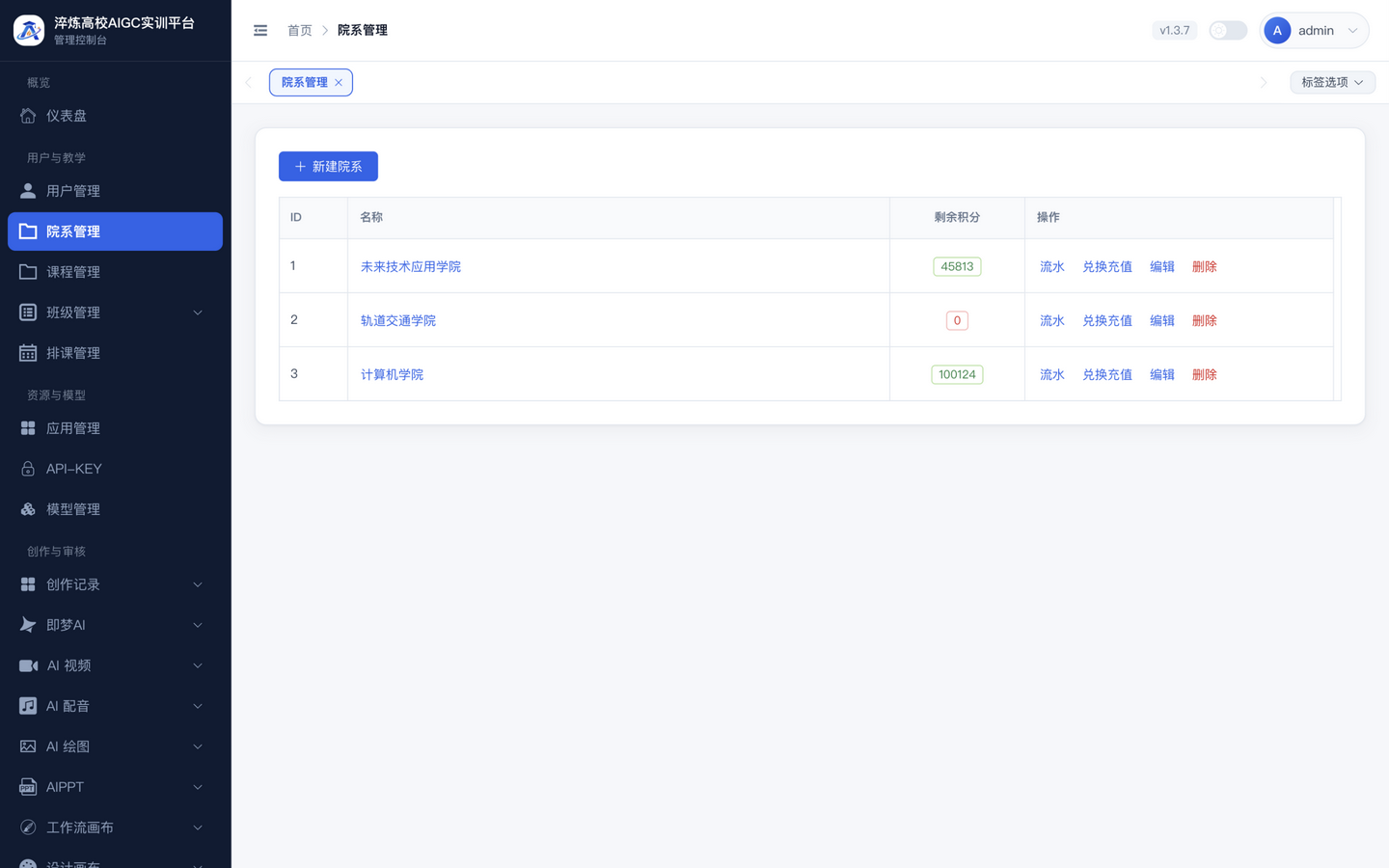The width and height of the screenshot is (1389, 868).
Task: Open 应用管理 via its grid icon
Action: 28,428
